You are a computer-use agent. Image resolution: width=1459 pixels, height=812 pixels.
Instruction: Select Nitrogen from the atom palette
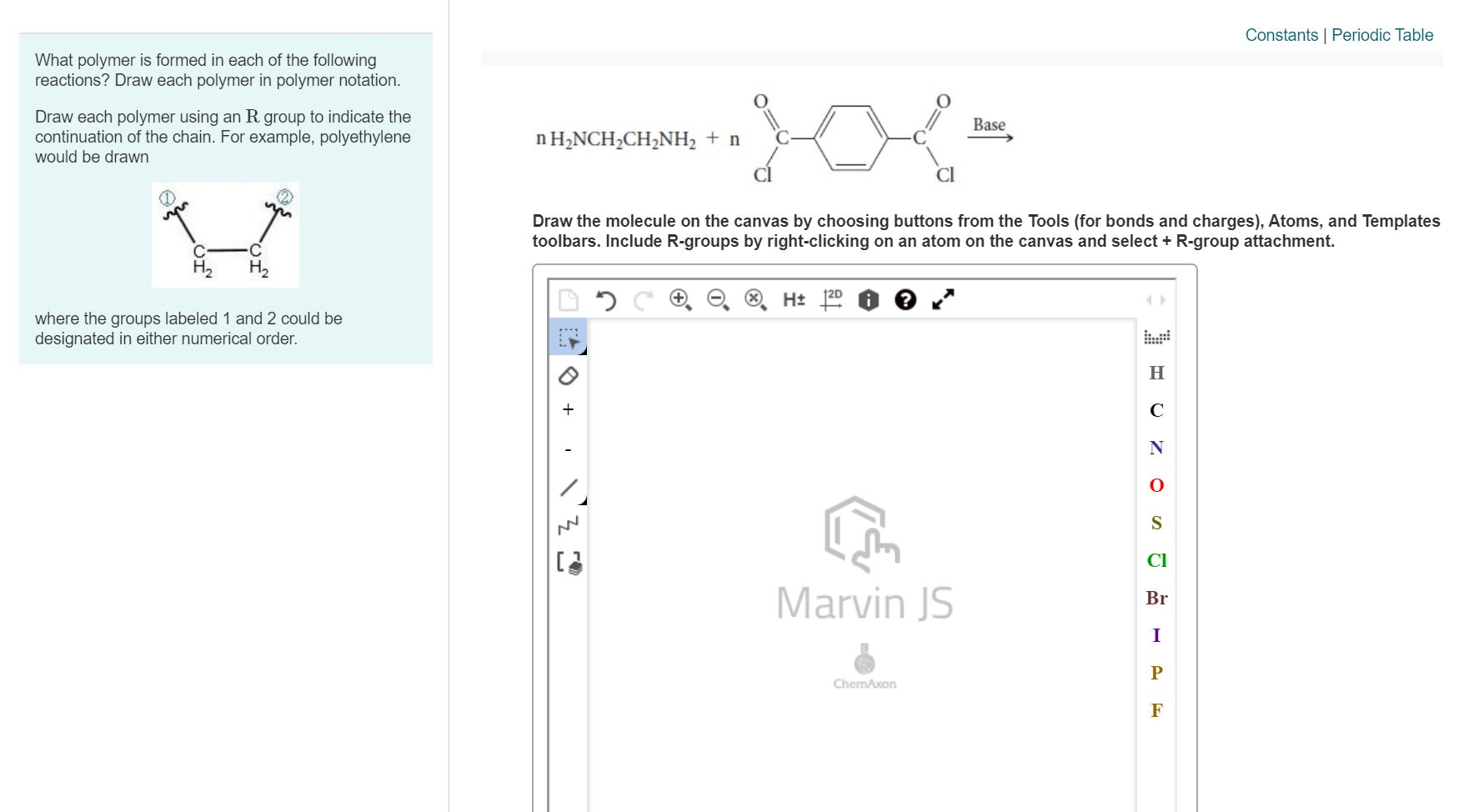pos(1156,449)
